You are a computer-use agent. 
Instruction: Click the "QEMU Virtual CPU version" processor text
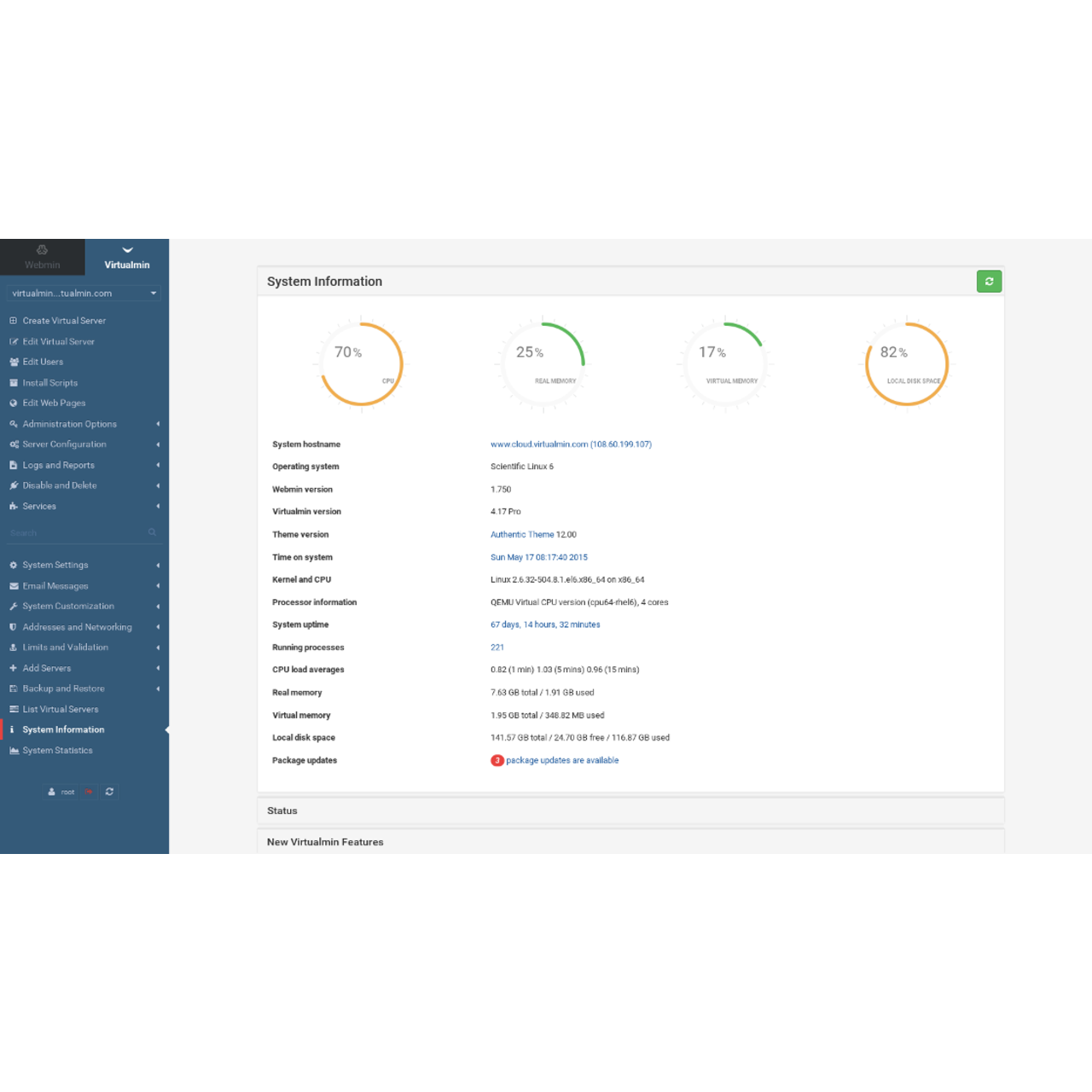(579, 602)
